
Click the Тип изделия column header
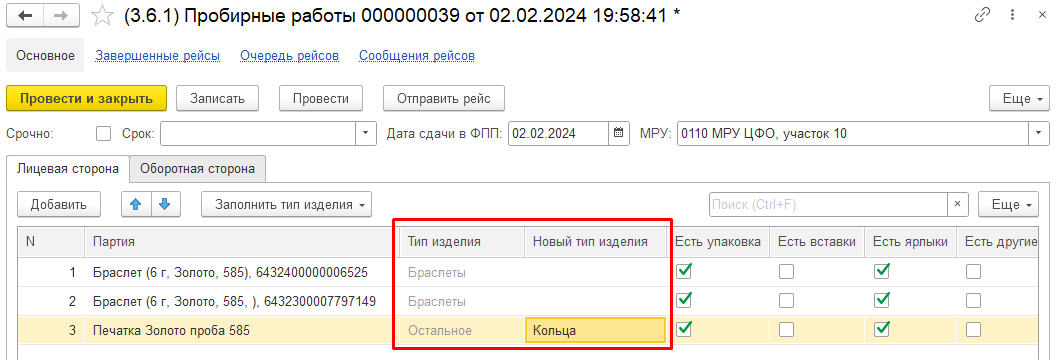[x=463, y=242]
